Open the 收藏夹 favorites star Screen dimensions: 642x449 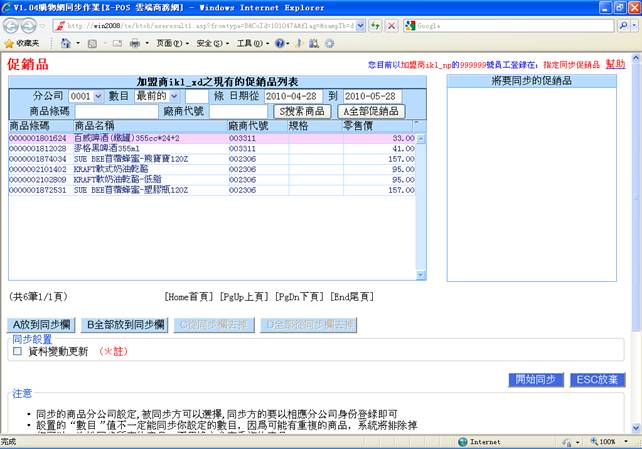coord(22,44)
